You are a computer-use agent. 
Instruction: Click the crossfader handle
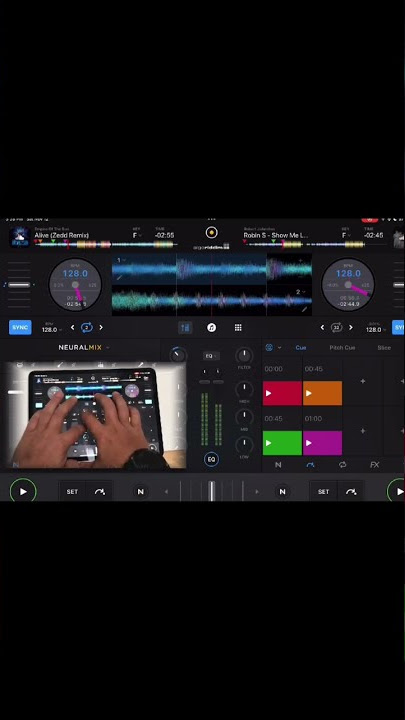212,491
